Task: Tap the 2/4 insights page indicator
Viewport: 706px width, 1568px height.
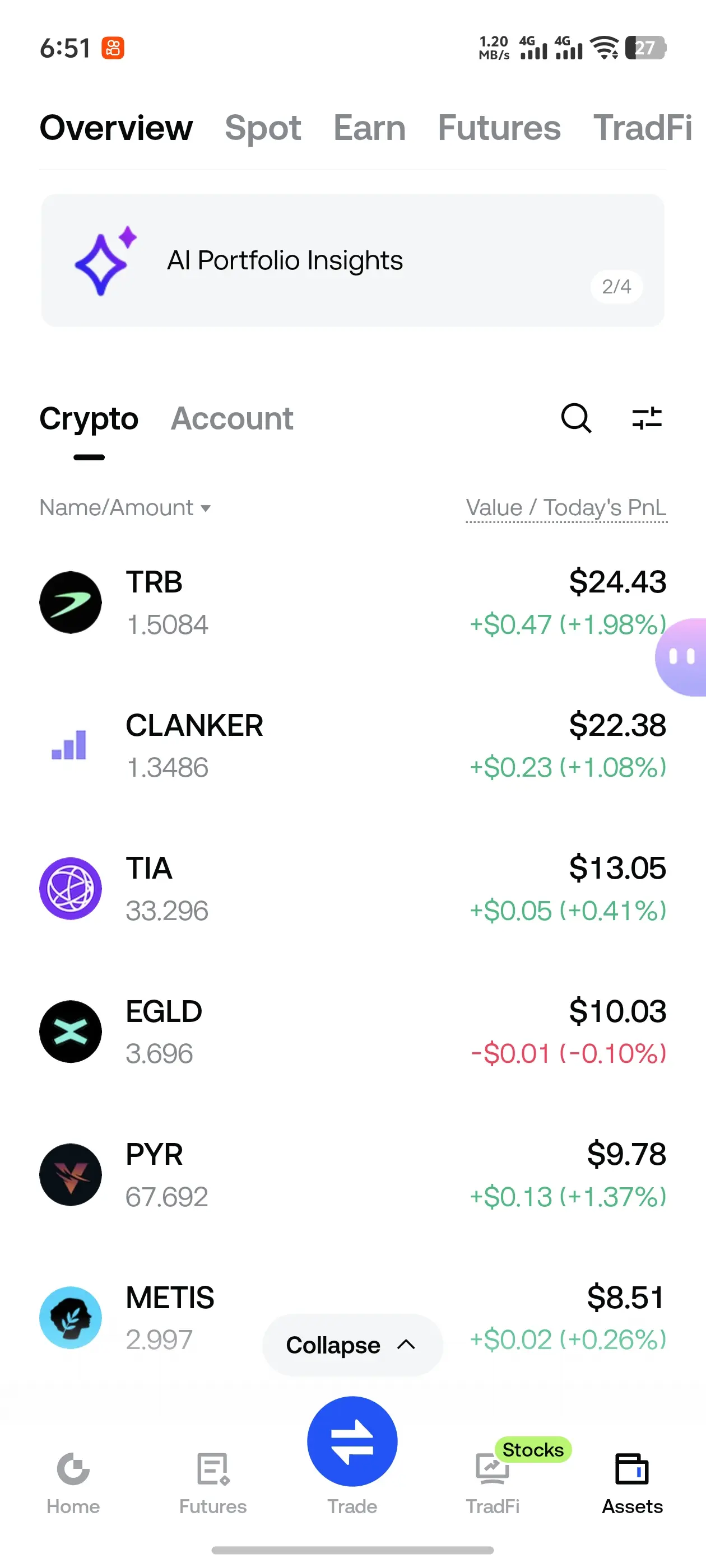Action: (616, 286)
